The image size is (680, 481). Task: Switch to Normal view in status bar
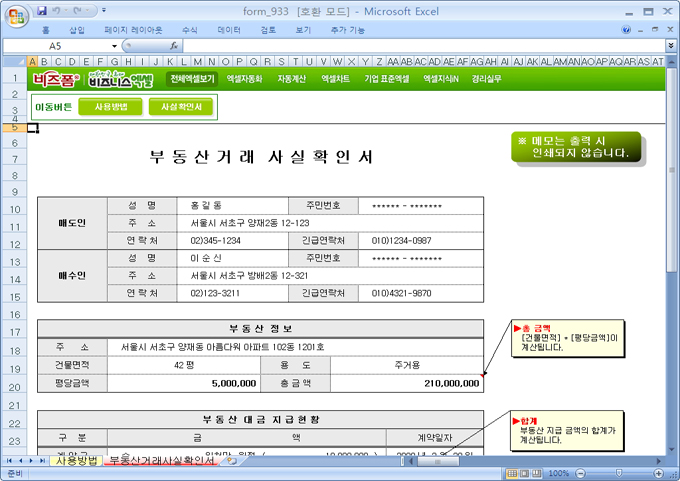(510, 472)
